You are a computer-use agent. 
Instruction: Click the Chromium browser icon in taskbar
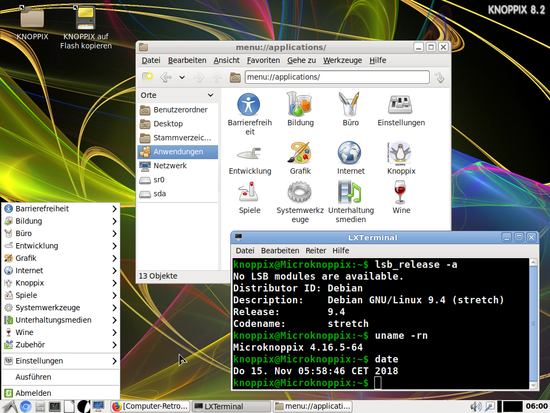click(25, 407)
